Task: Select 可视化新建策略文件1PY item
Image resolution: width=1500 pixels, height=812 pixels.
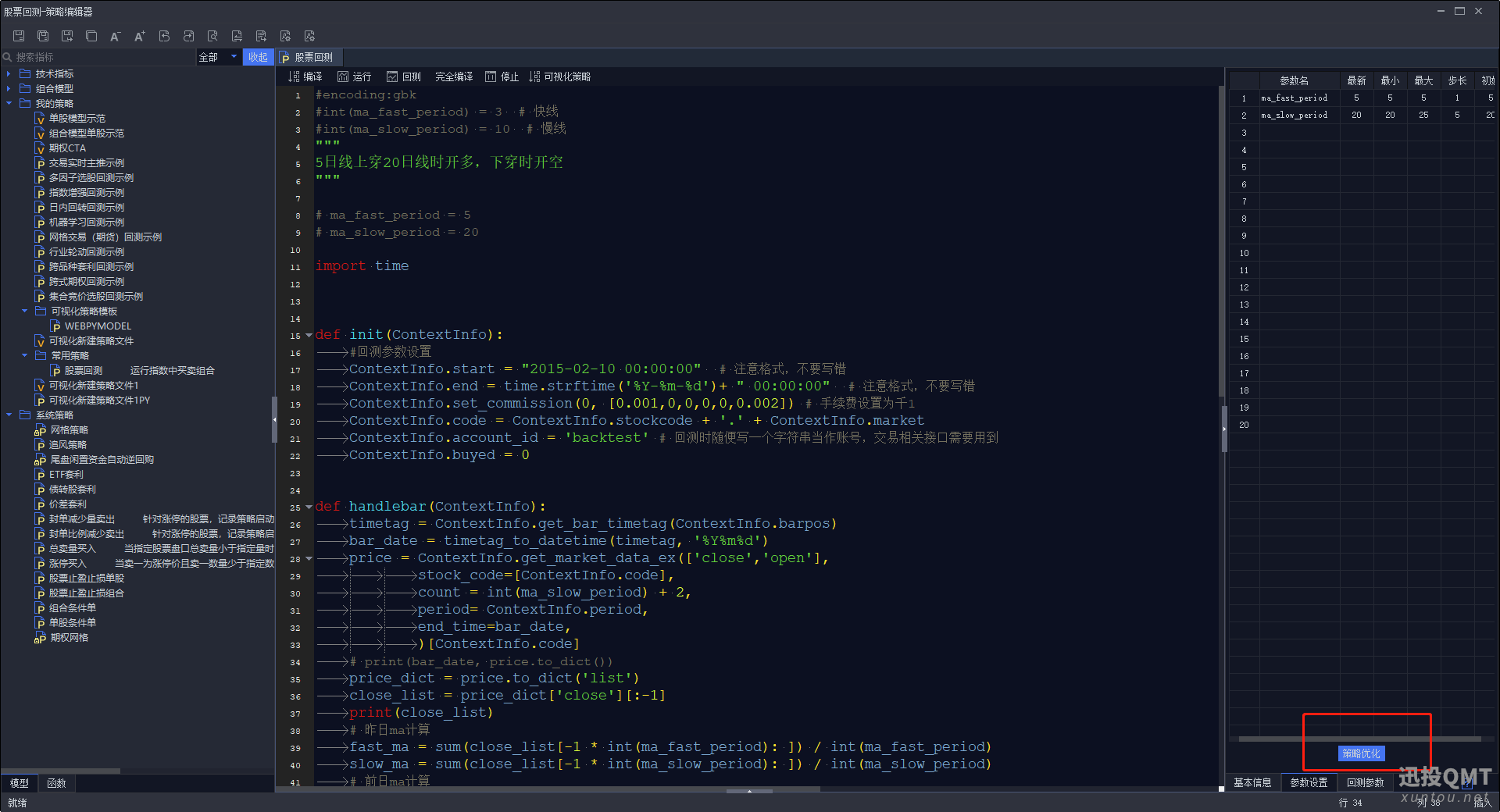Action: pyautogui.click(x=92, y=400)
